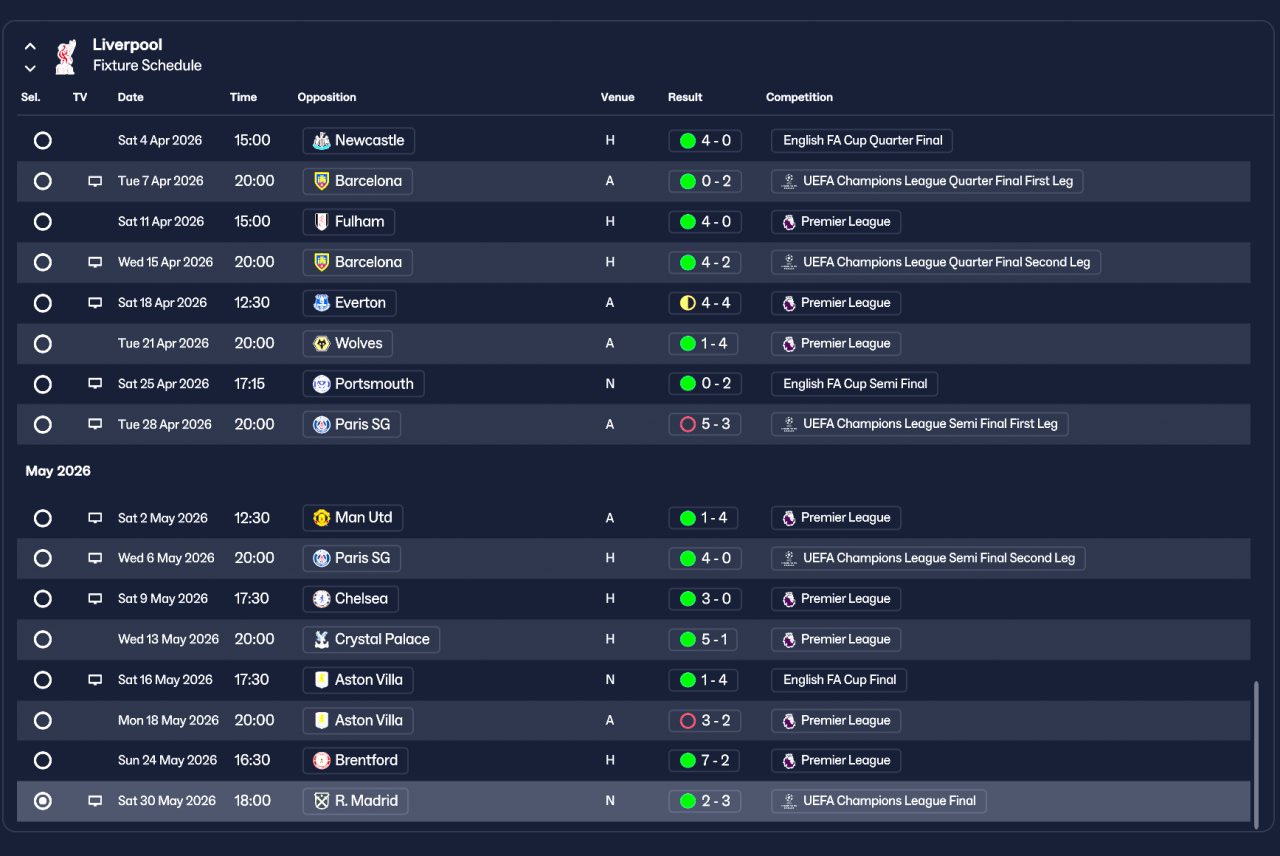Open Aston Villa from the 16 May fixture
1280x856 pixels.
click(x=358, y=680)
